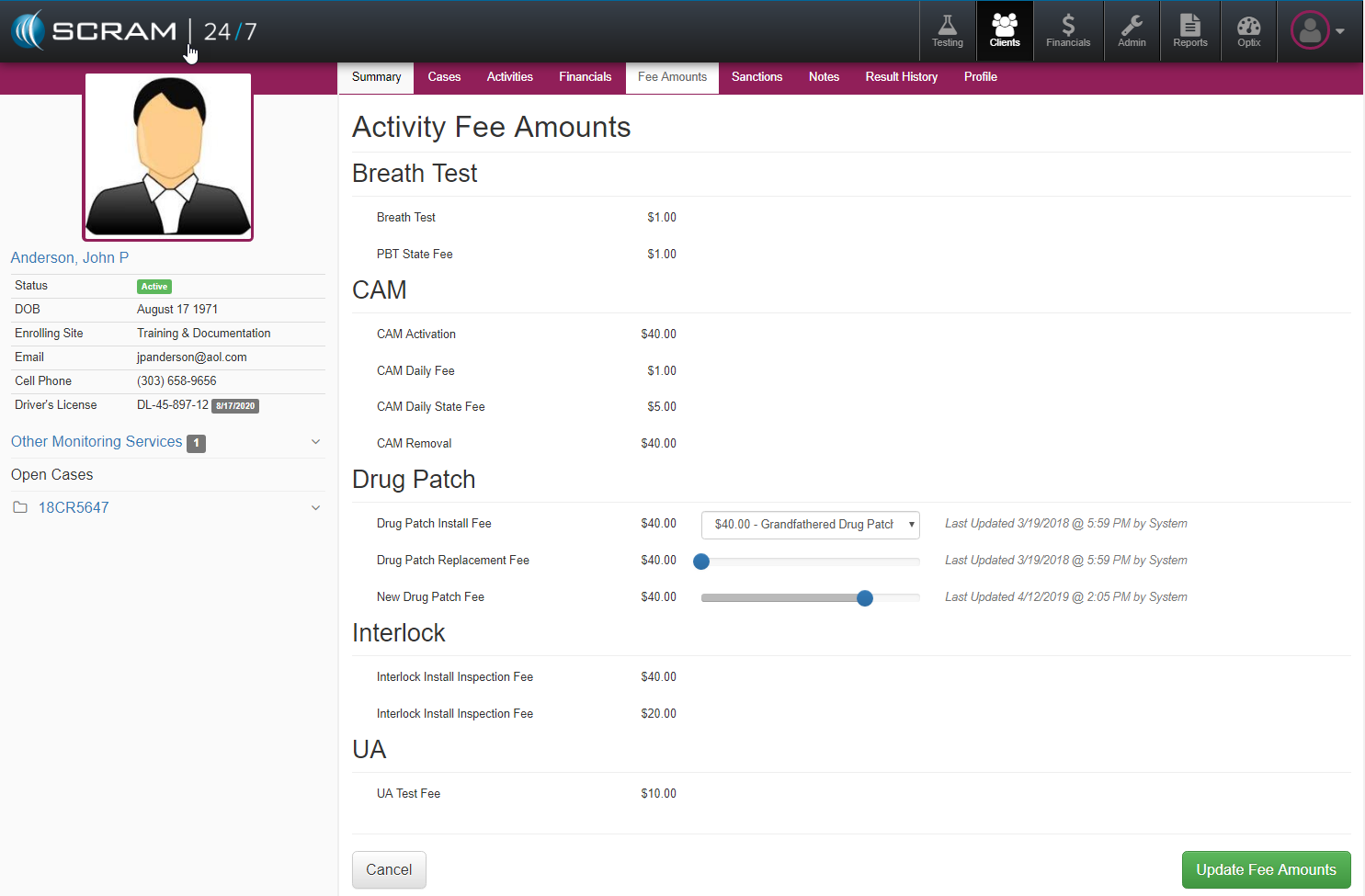Open the Drug Patch Install Fee dropdown
The width and height of the screenshot is (1365, 896).
point(810,525)
